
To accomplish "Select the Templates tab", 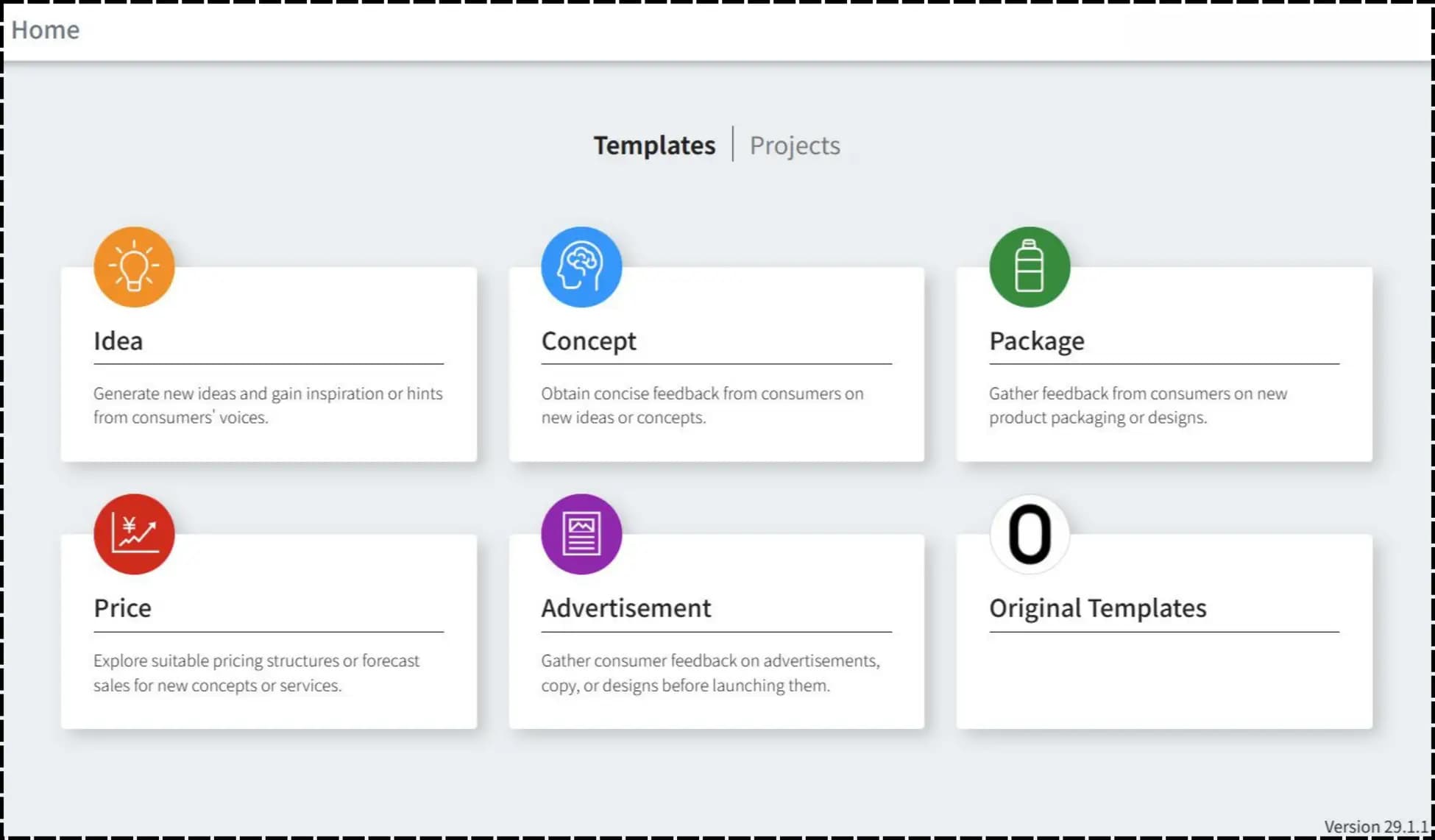I will (654, 145).
